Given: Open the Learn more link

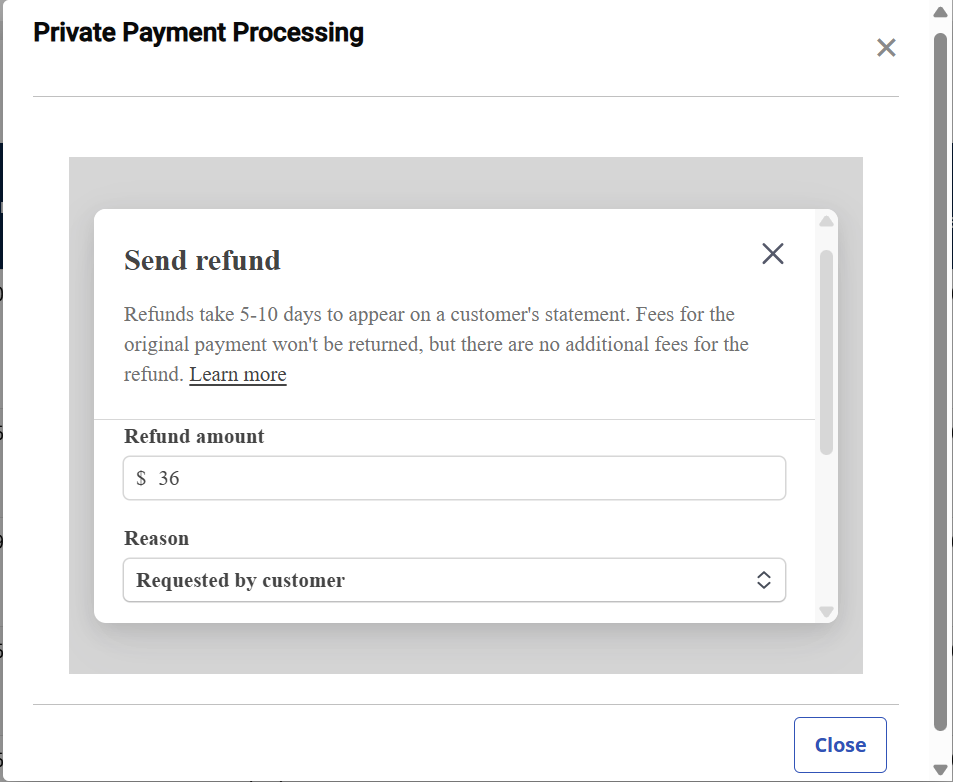Looking at the screenshot, I should (238, 375).
